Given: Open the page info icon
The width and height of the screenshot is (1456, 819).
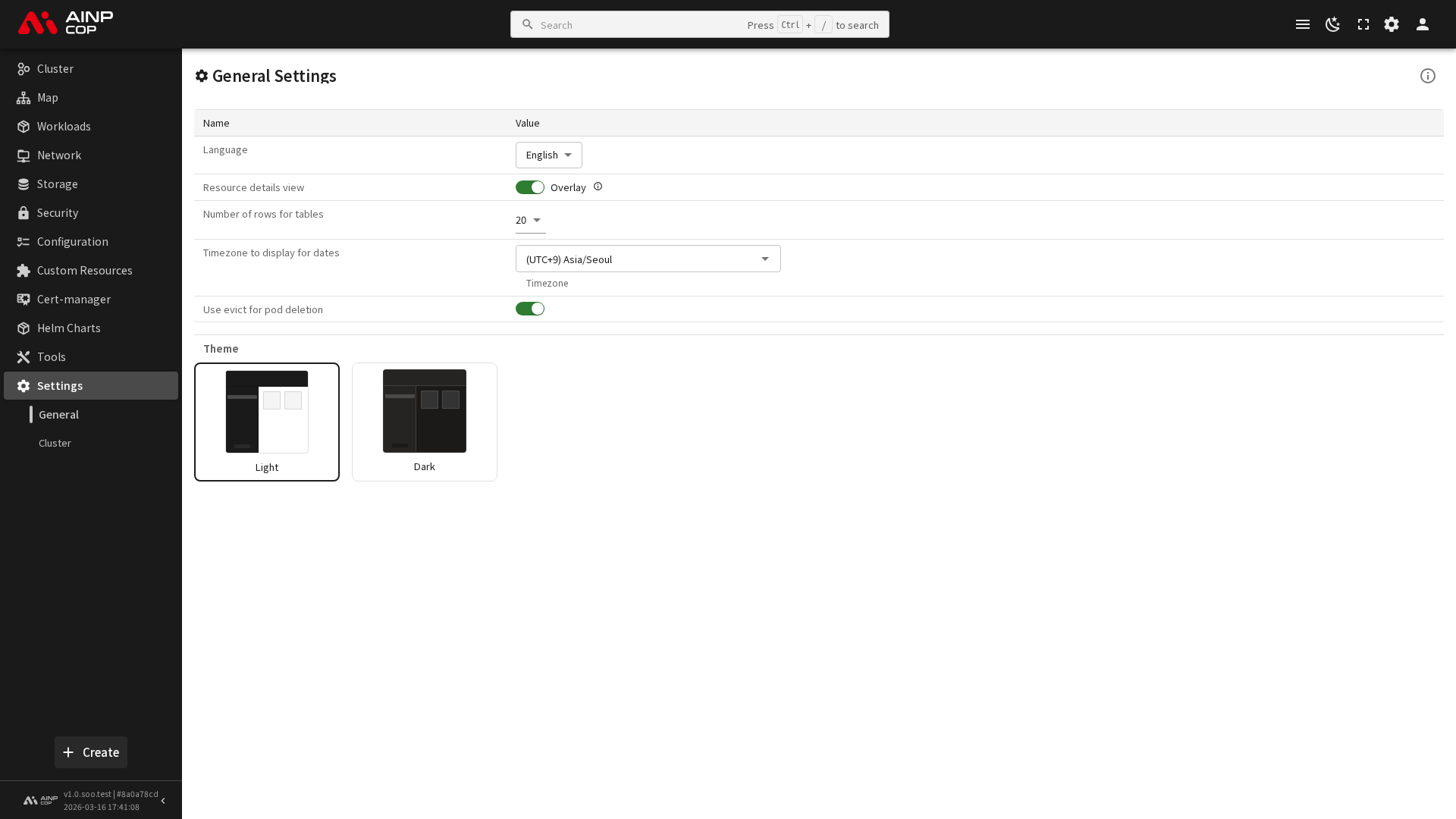Looking at the screenshot, I should pyautogui.click(x=1428, y=76).
